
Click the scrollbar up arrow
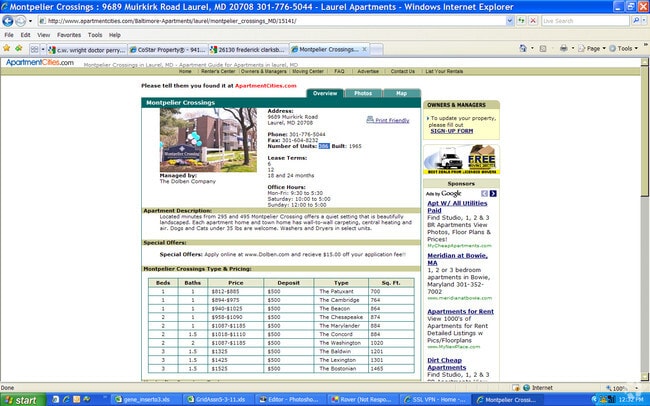point(645,62)
